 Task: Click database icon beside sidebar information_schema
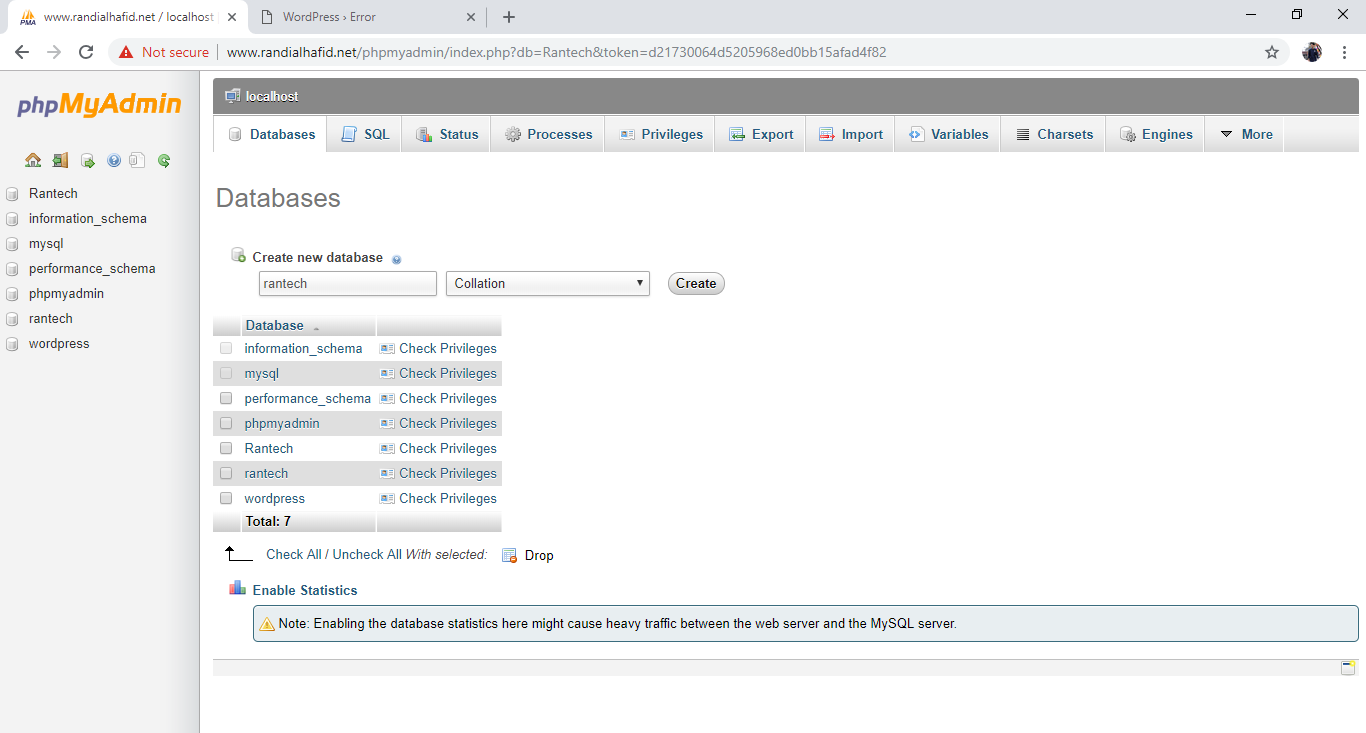[12, 219]
